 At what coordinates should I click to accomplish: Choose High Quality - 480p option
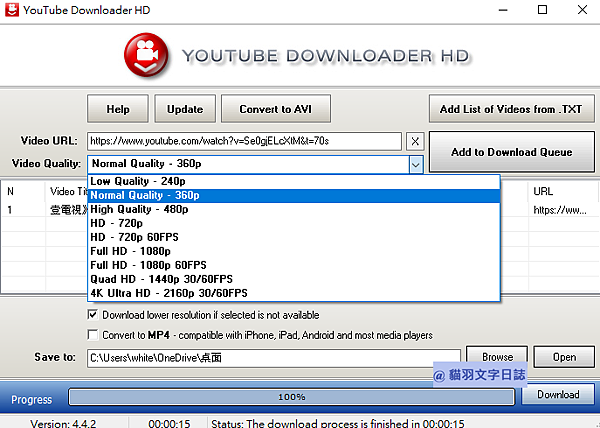[293, 209]
